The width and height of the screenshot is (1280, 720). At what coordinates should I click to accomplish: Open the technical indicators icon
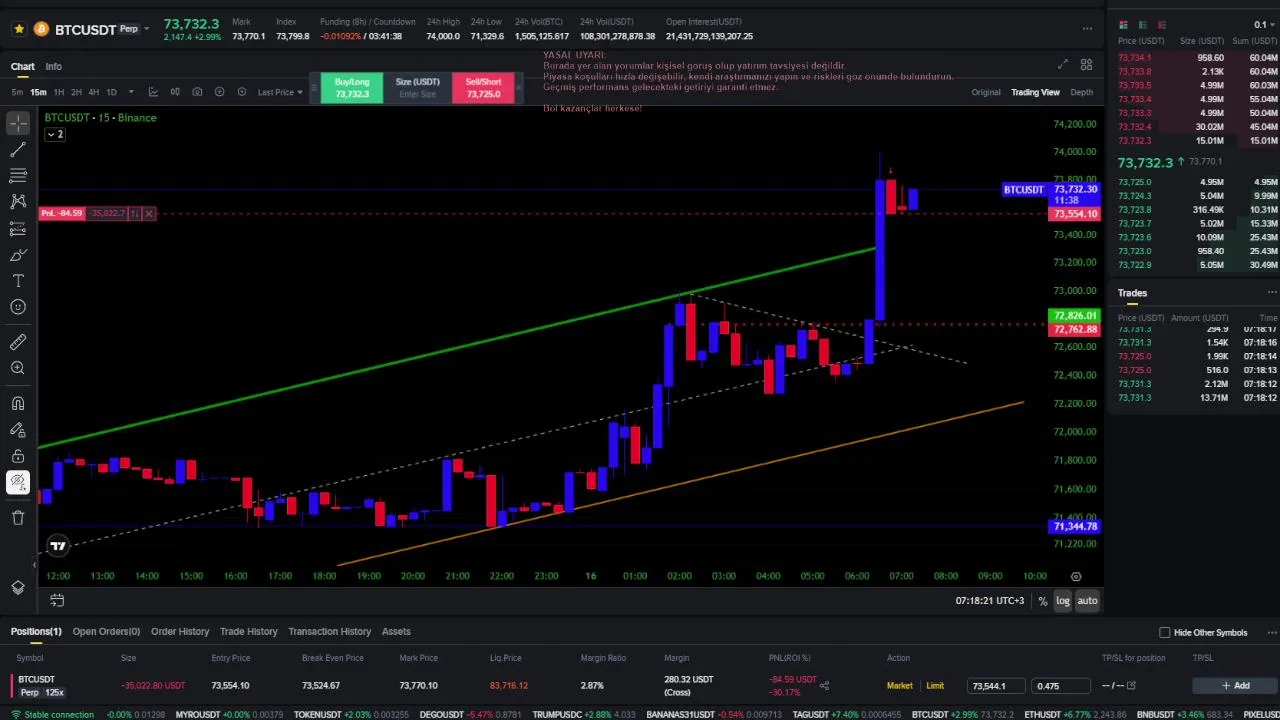[153, 92]
